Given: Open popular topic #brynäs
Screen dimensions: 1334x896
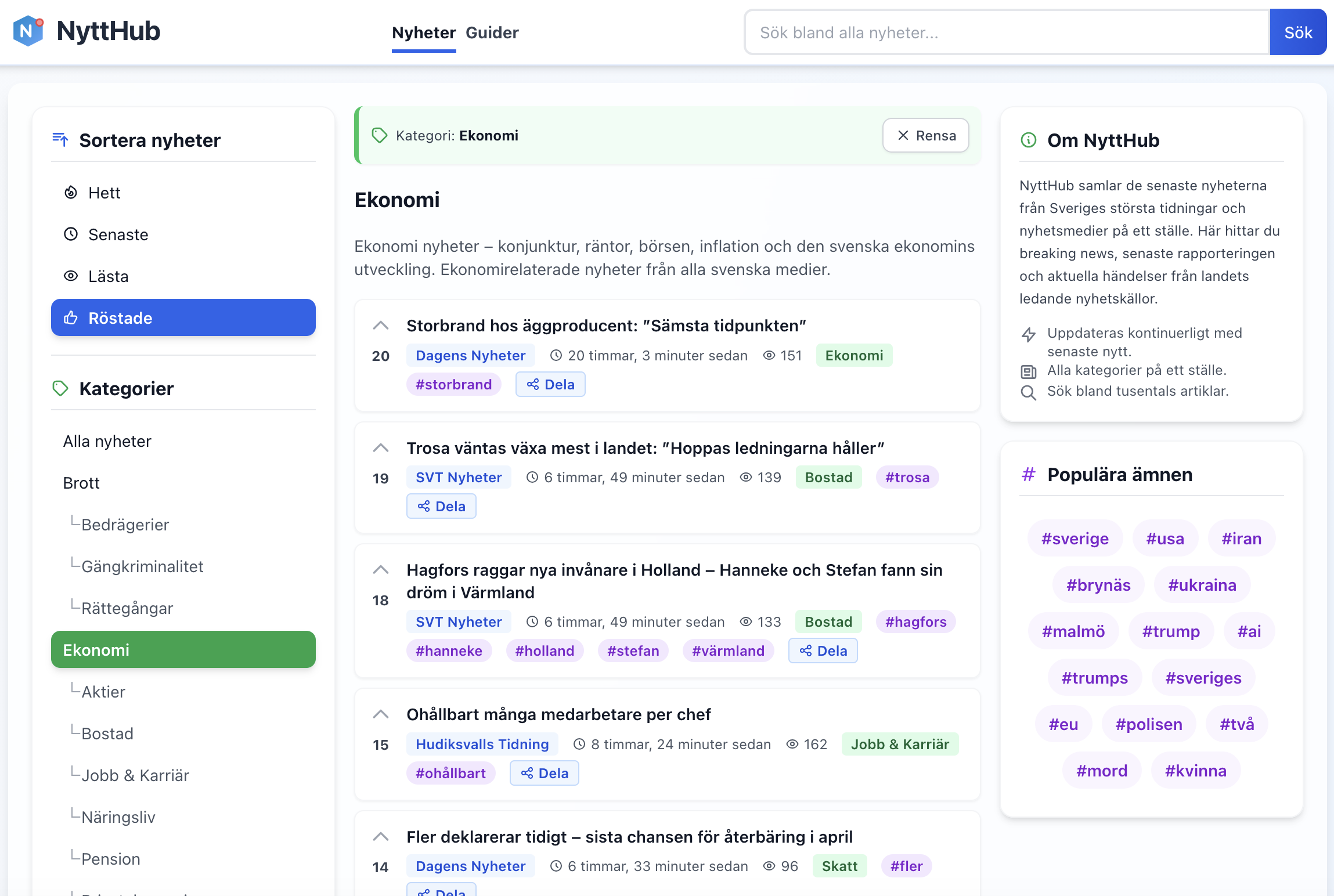Looking at the screenshot, I should [1098, 585].
